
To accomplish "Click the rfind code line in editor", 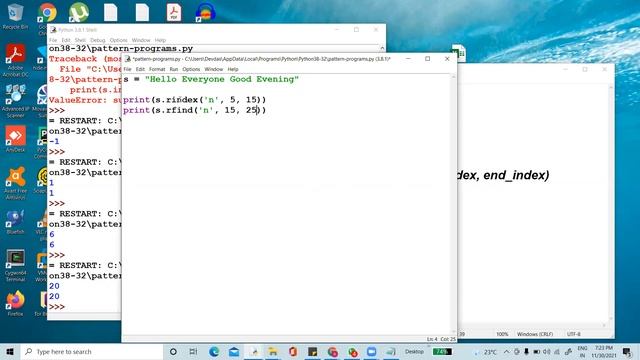I will coord(194,110).
